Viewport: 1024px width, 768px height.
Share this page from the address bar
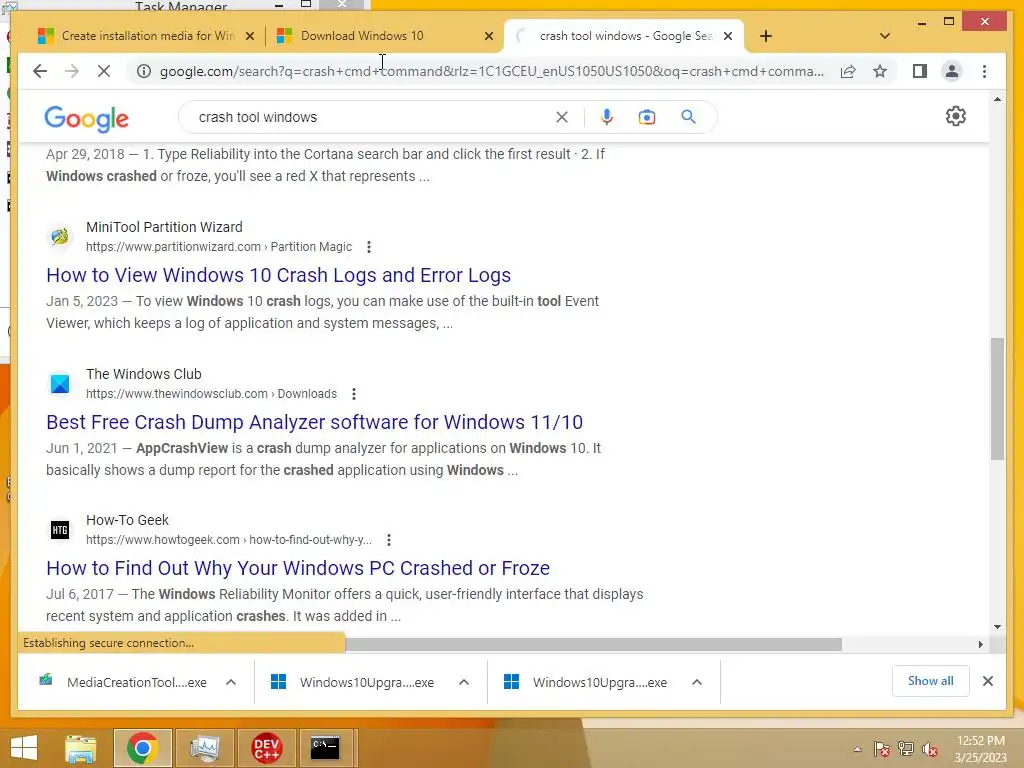pyautogui.click(x=848, y=71)
